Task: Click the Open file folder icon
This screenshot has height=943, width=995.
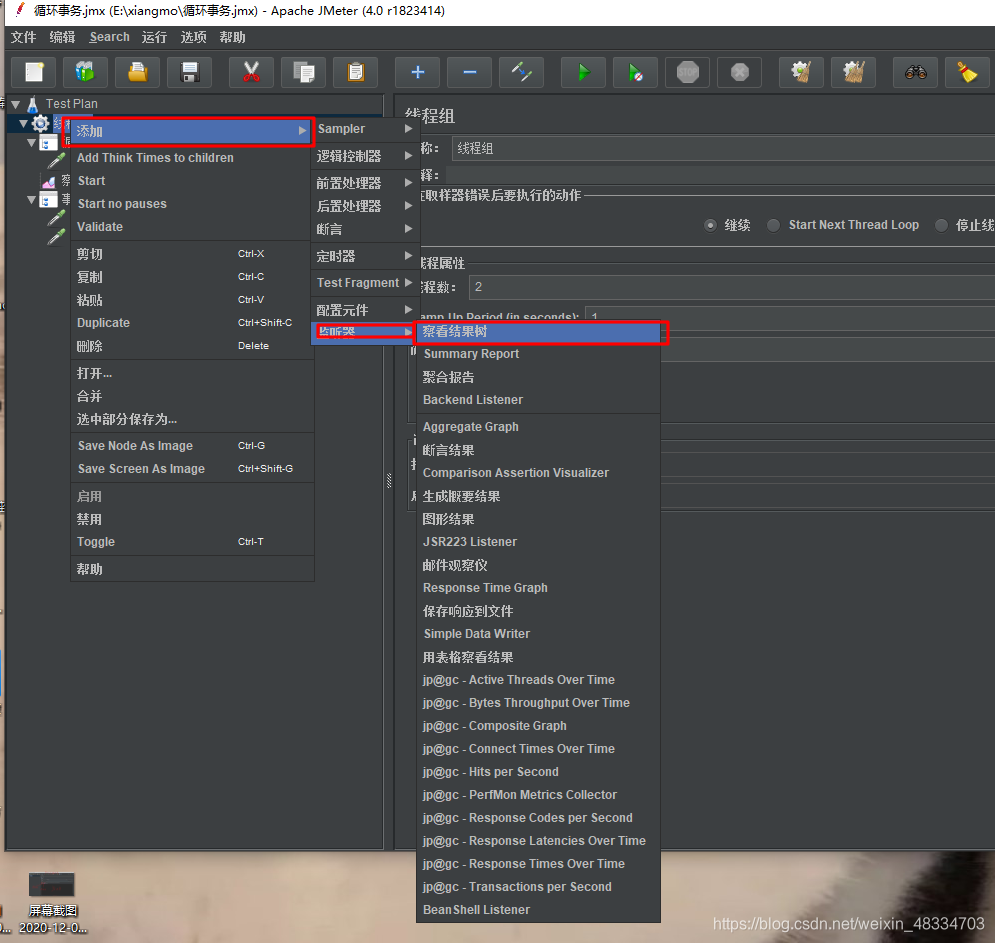Action: point(138,72)
